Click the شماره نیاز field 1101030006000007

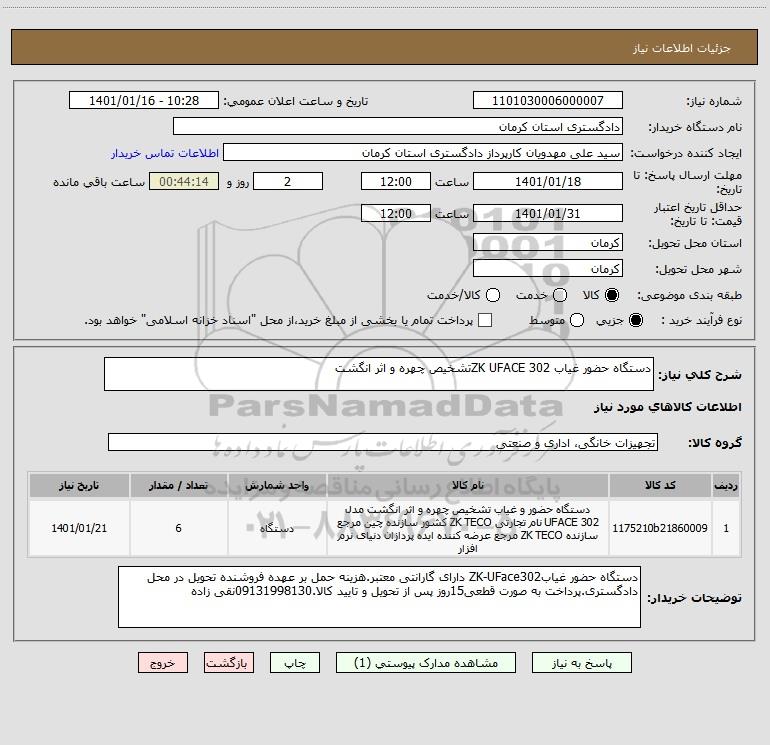tap(548, 100)
